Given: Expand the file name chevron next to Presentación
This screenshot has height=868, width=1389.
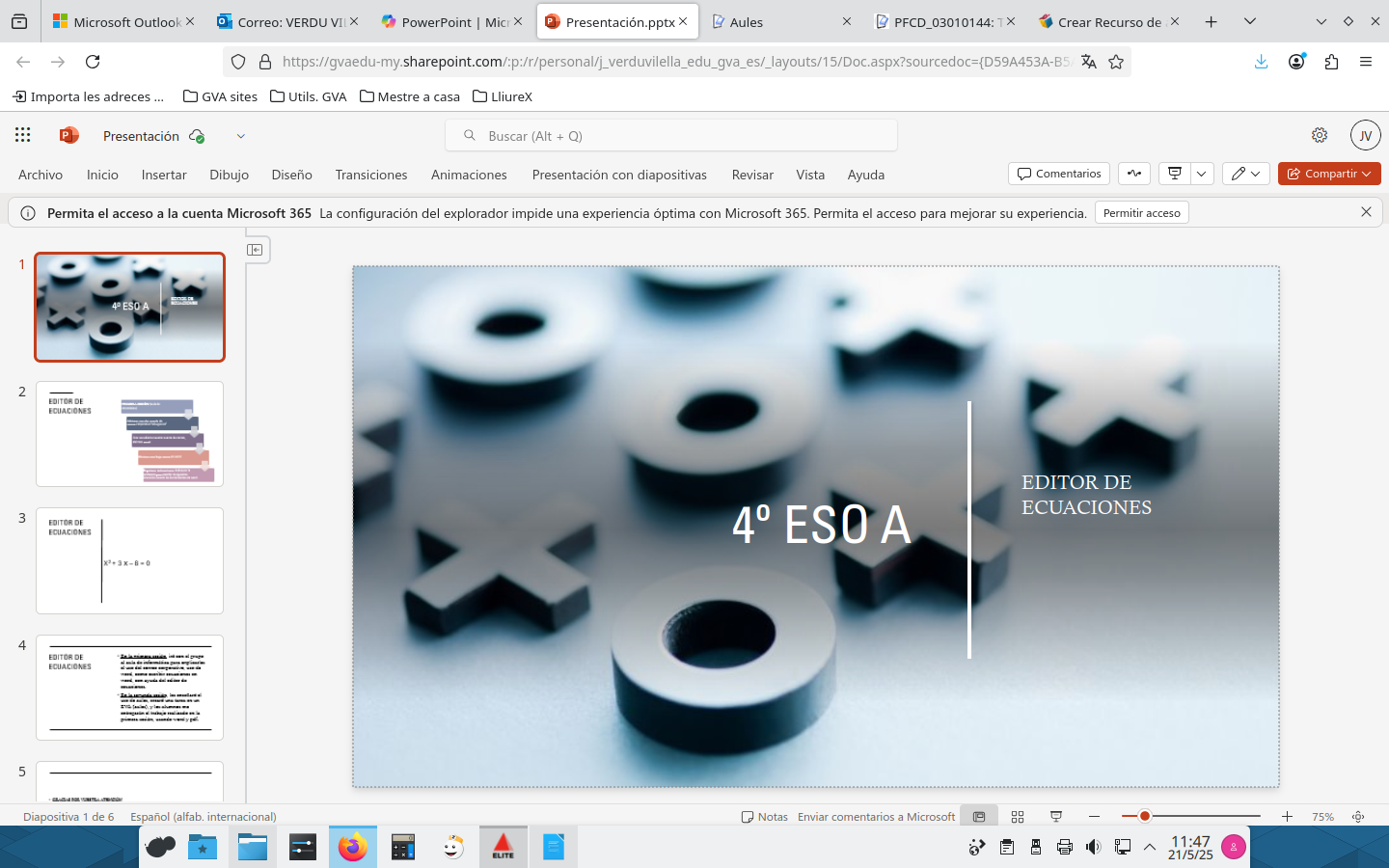Looking at the screenshot, I should click(x=241, y=136).
